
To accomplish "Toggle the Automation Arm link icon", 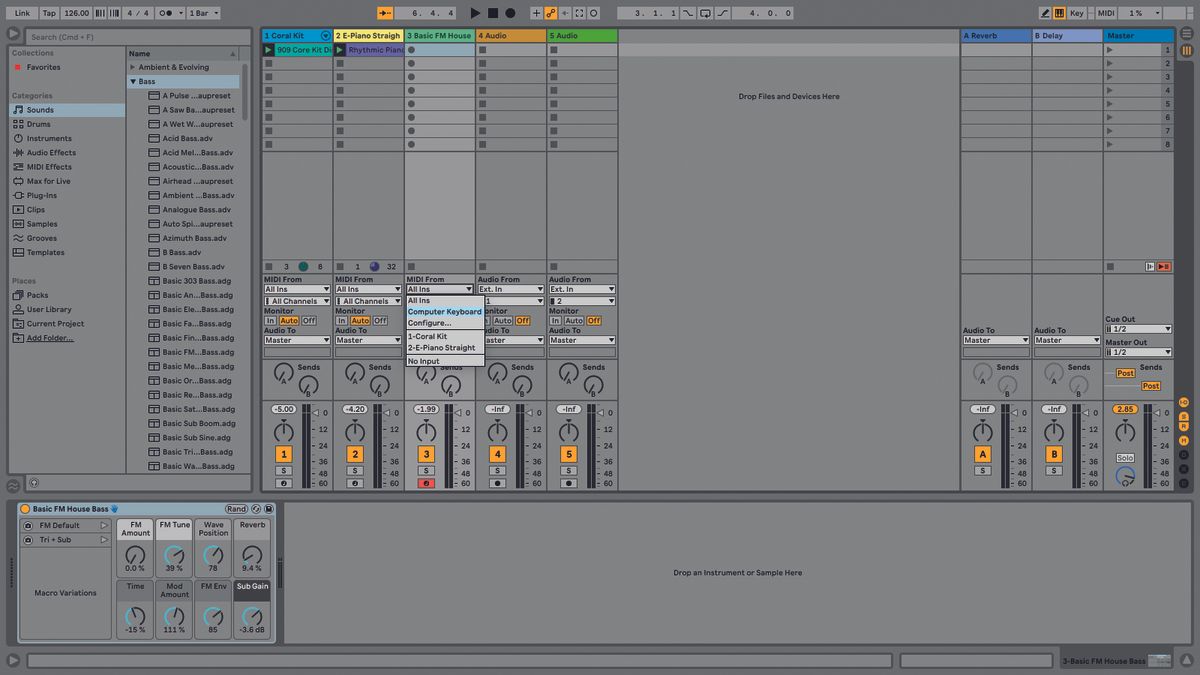I will click(x=551, y=13).
